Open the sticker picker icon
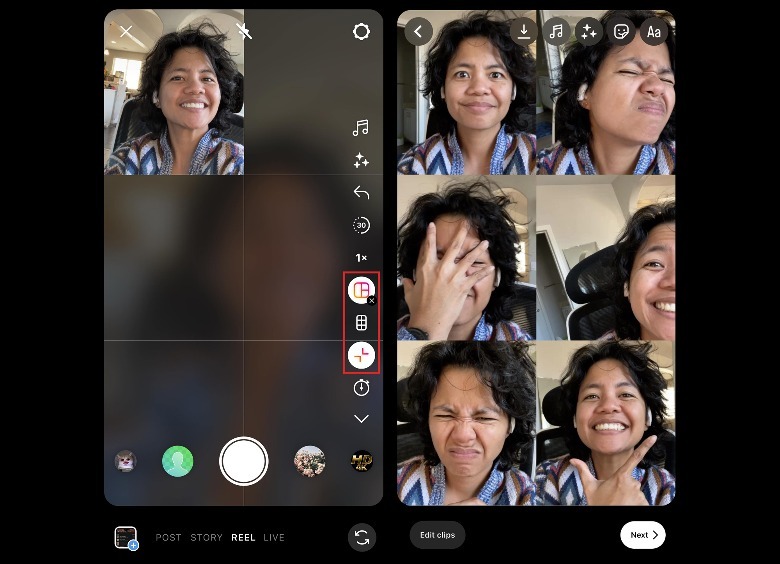This screenshot has width=780, height=564. (621, 32)
